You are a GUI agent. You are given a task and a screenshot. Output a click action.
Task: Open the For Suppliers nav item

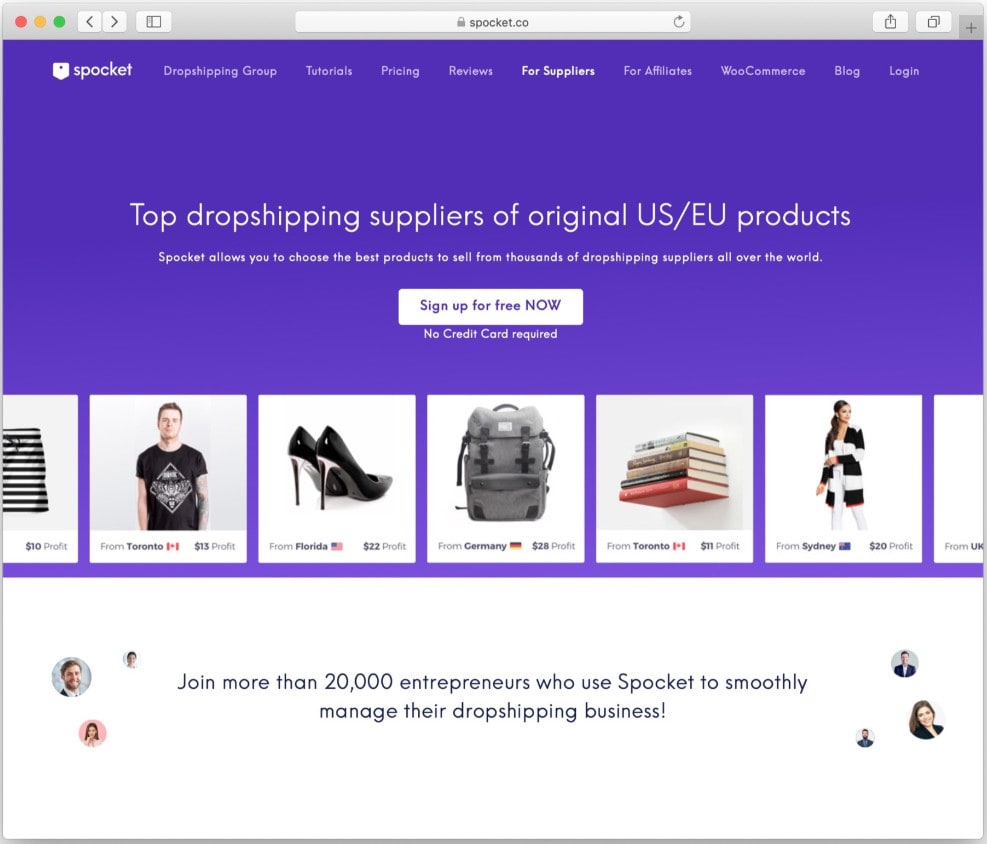click(x=558, y=71)
